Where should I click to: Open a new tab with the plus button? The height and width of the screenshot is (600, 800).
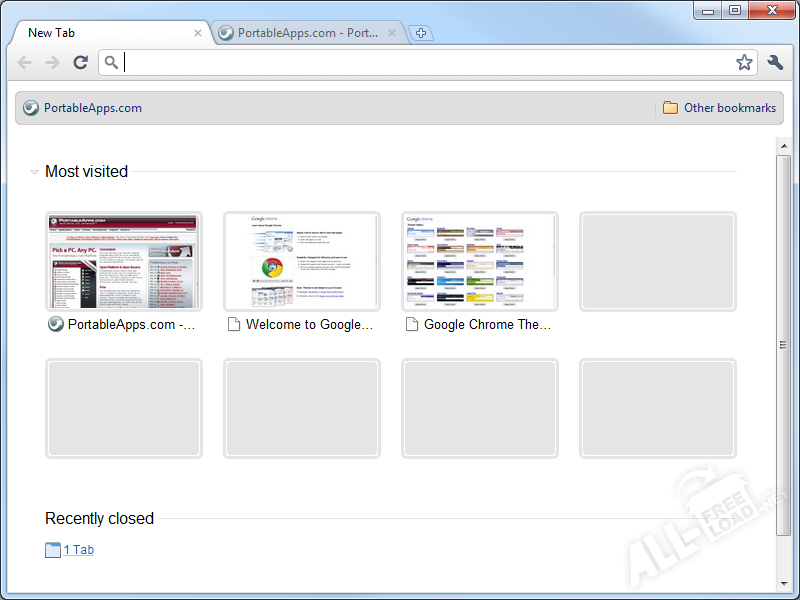click(x=421, y=34)
